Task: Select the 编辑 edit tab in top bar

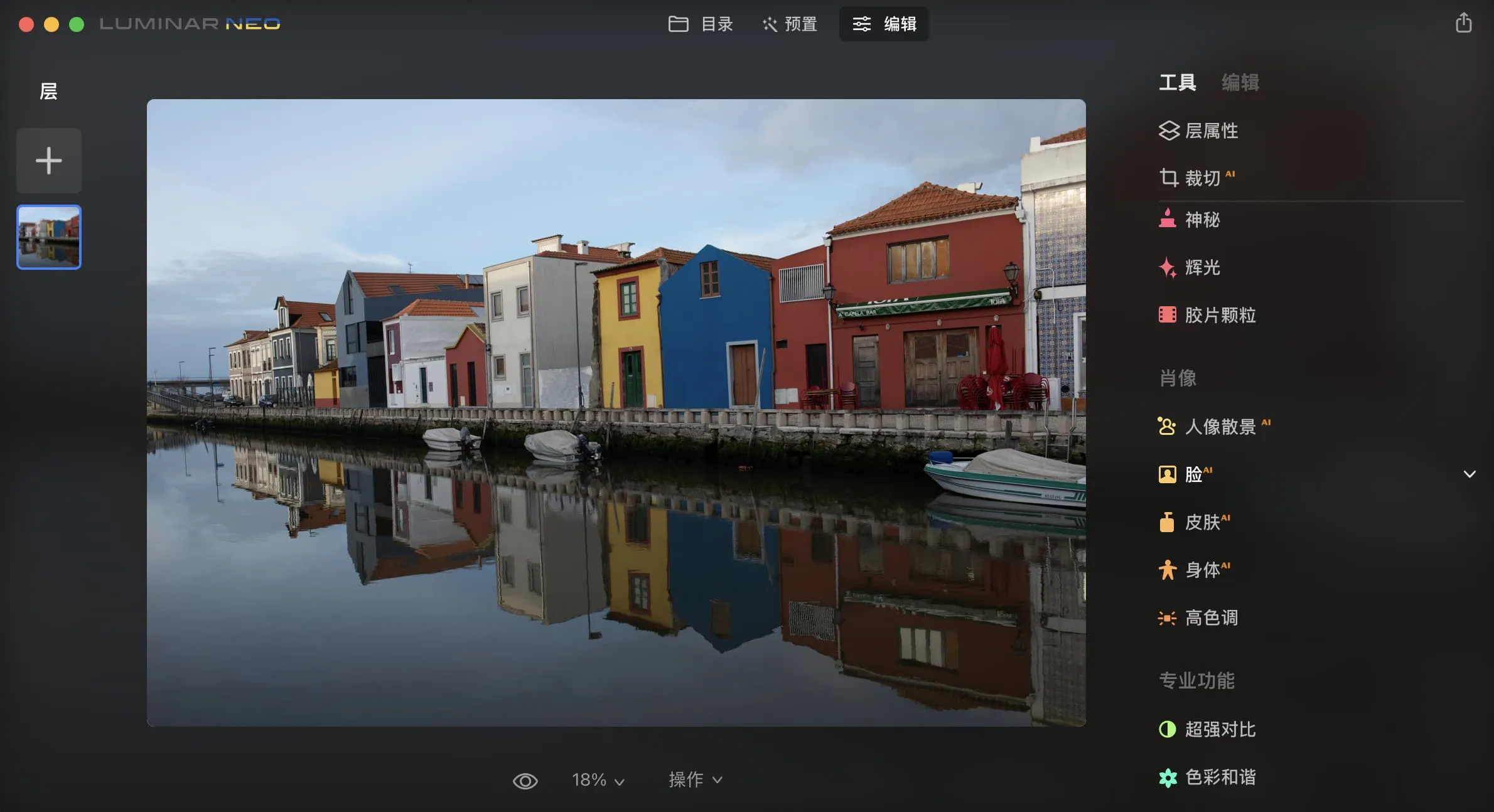Action: (884, 24)
